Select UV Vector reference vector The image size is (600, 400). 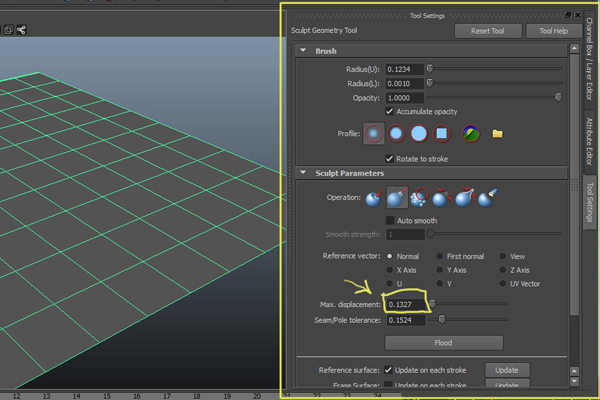(502, 284)
